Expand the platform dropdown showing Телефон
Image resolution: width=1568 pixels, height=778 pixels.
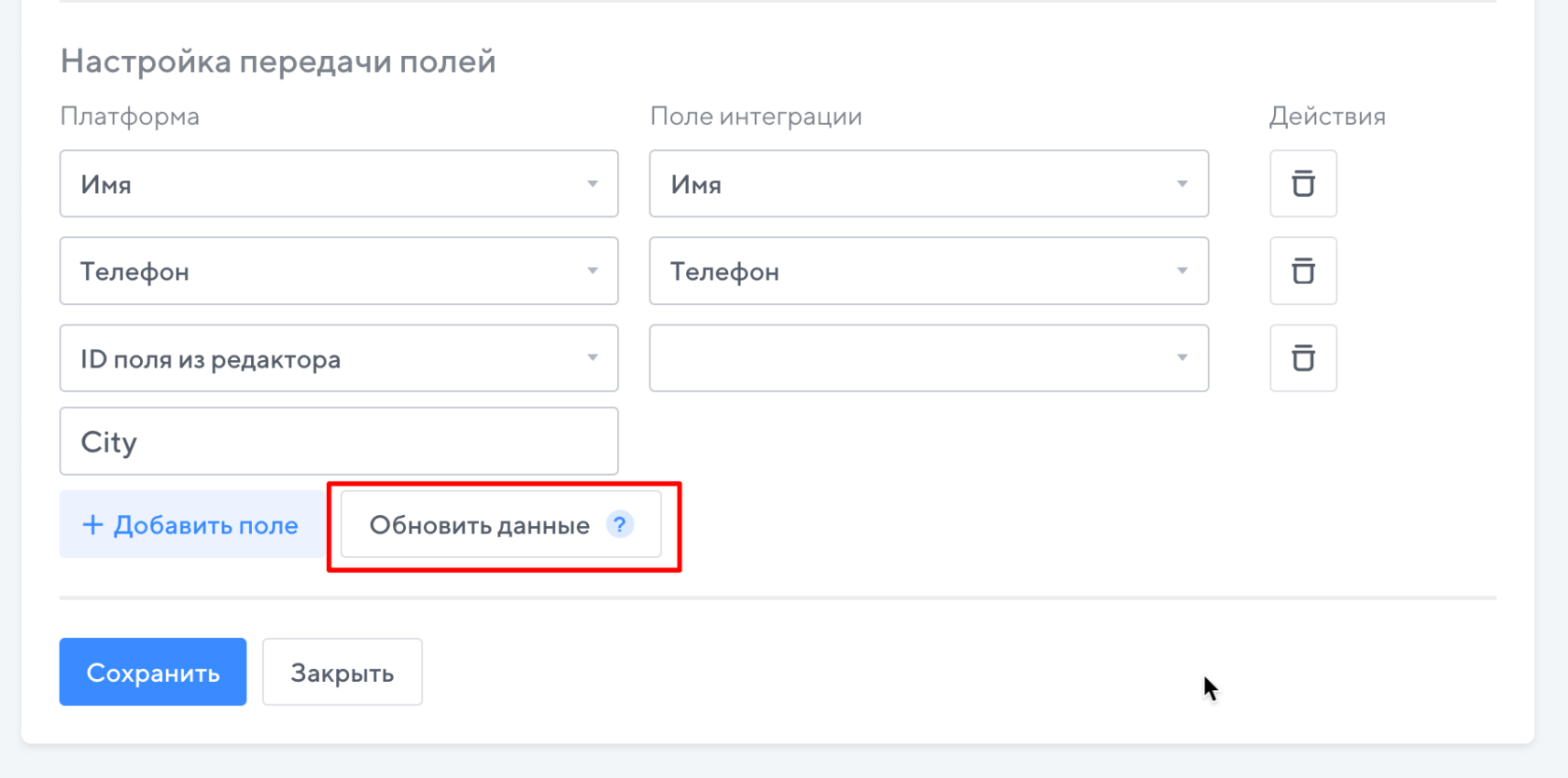coord(339,271)
